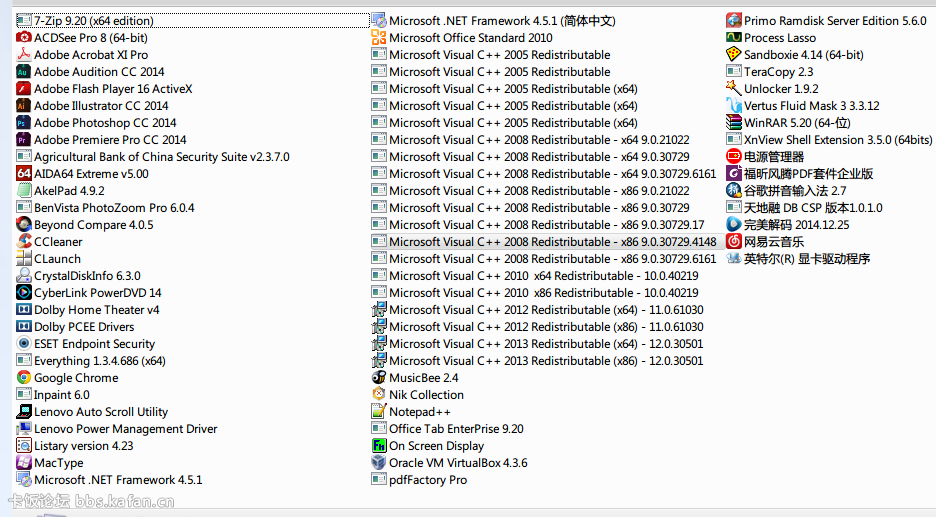
Task: Select Dolby PCEE Drivers entry
Action: [76, 327]
